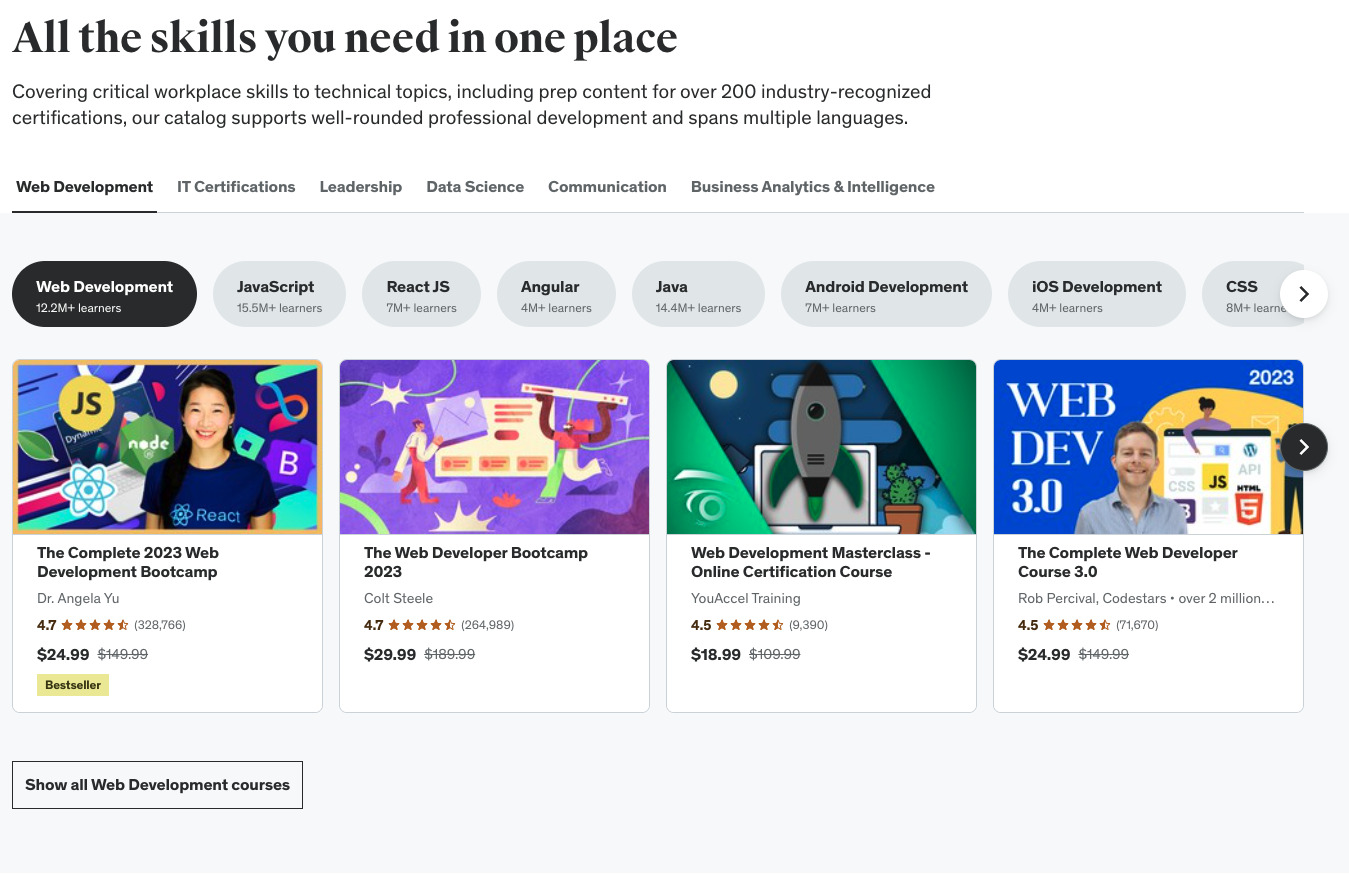The width and height of the screenshot is (1349, 880).
Task: Select the Web Development topic pill
Action: pos(104,294)
